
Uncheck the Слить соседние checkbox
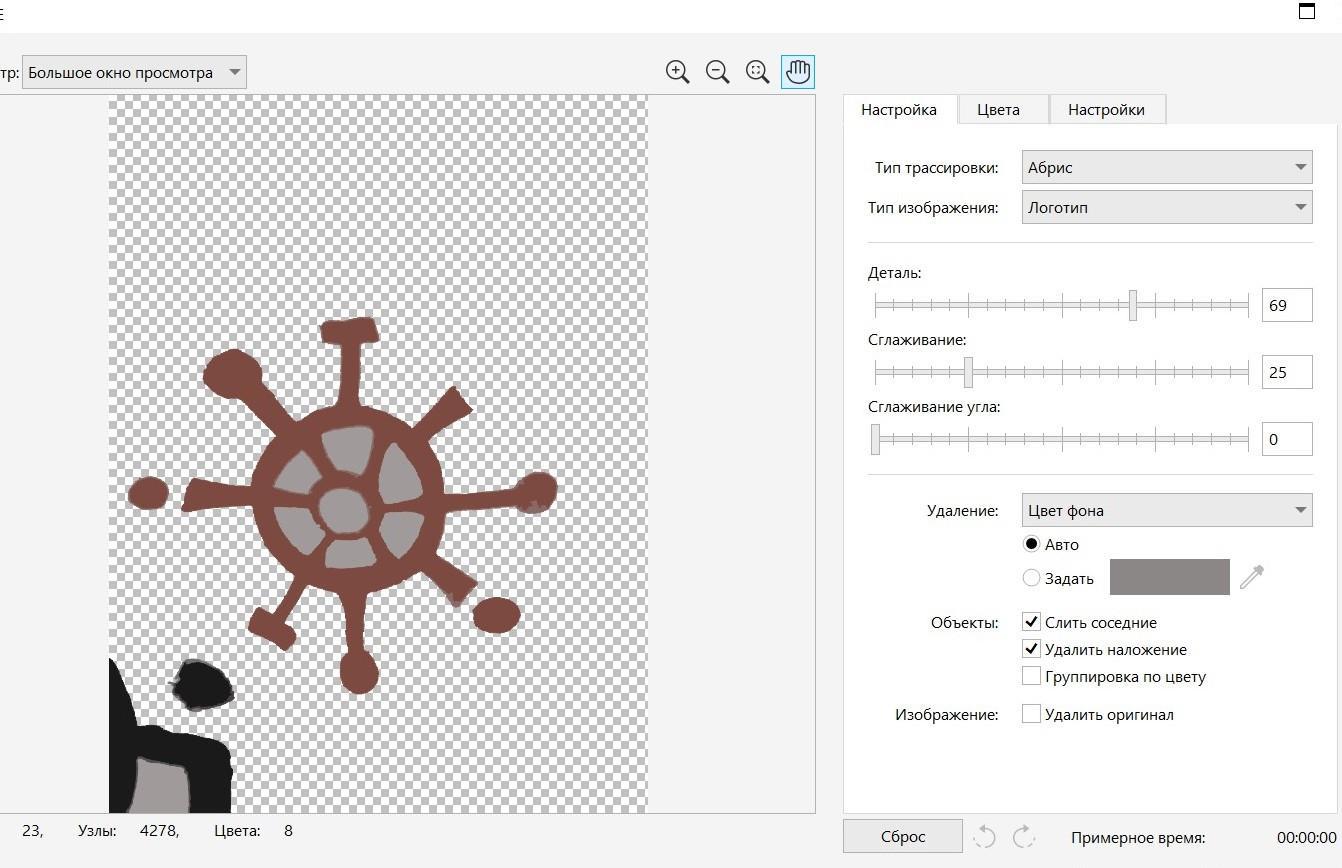[1032, 622]
